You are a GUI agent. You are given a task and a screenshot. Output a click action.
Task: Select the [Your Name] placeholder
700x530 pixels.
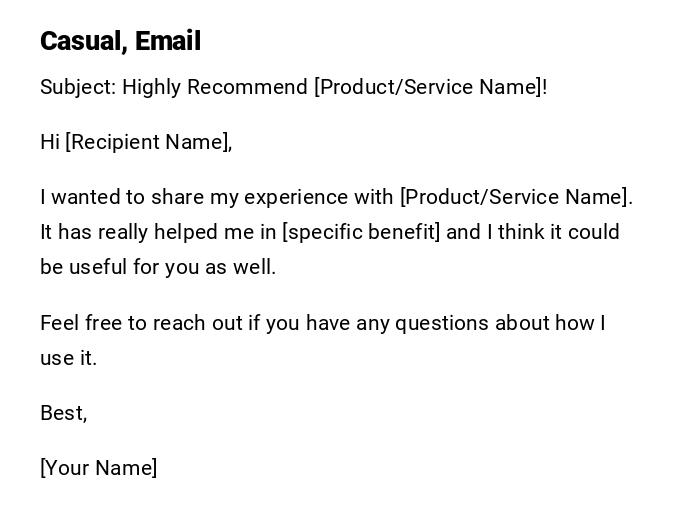pos(99,468)
